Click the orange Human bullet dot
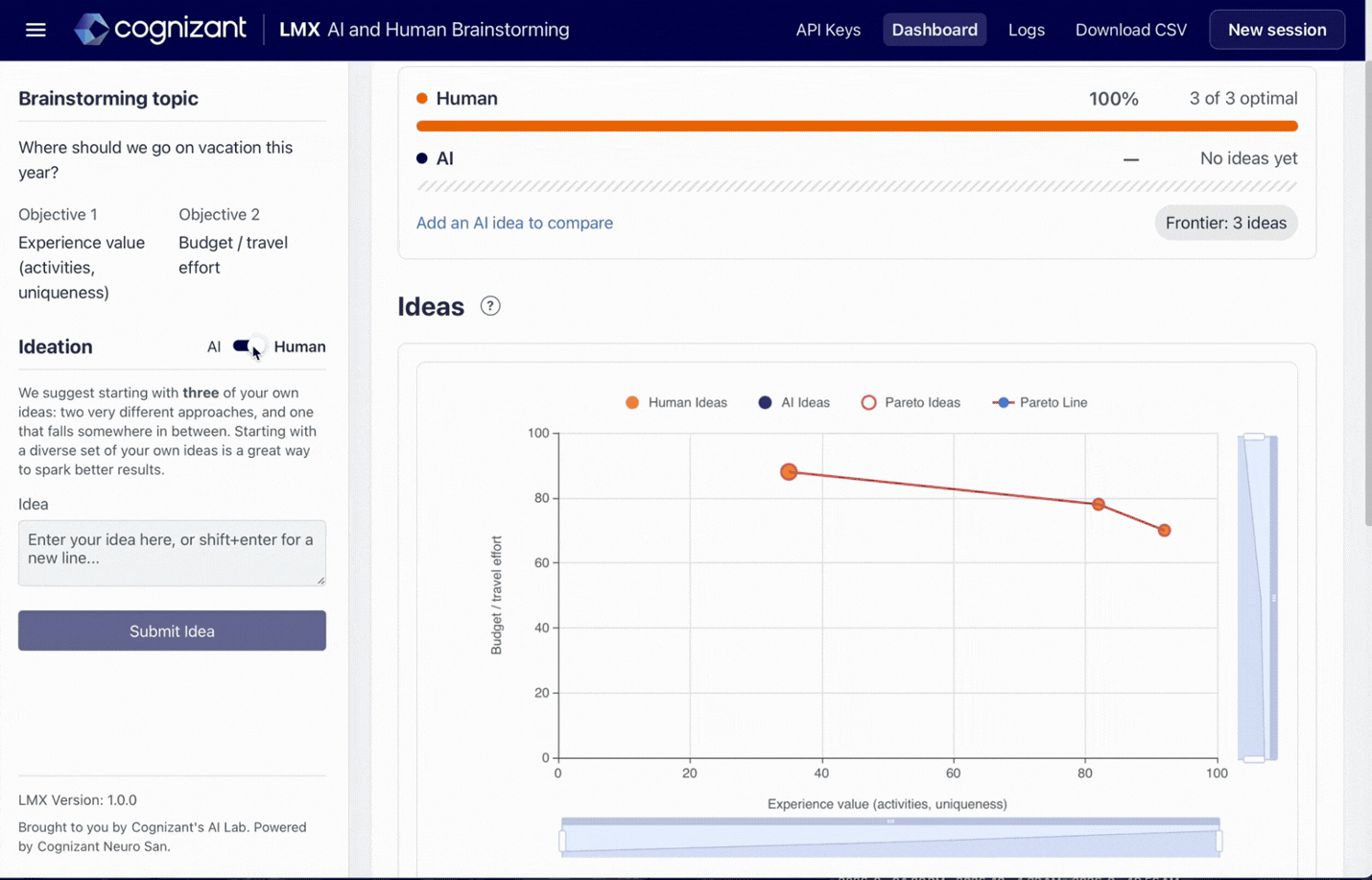 pos(422,98)
